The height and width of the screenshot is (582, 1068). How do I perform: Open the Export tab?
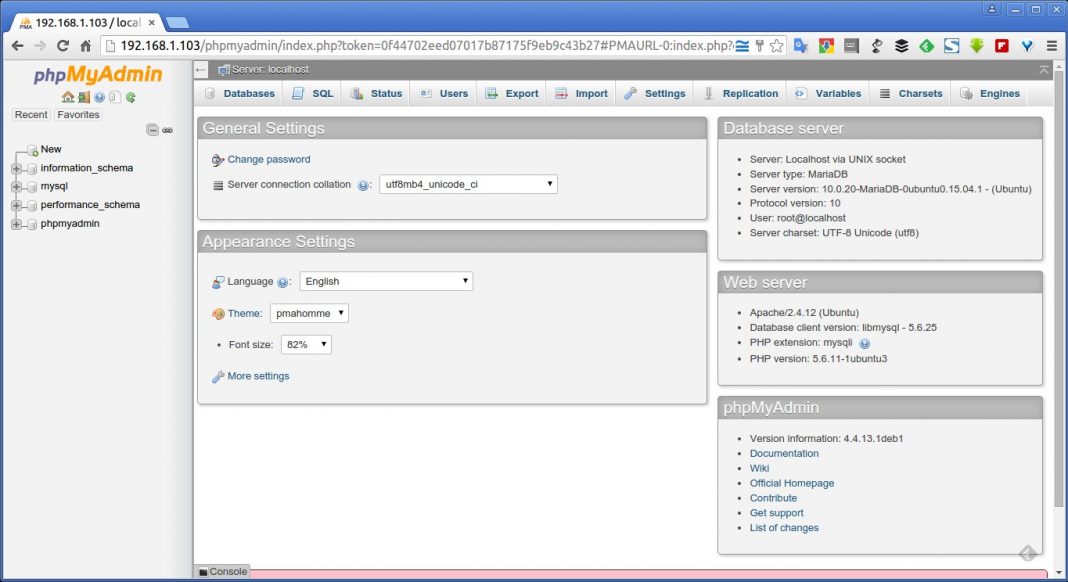tap(512, 93)
